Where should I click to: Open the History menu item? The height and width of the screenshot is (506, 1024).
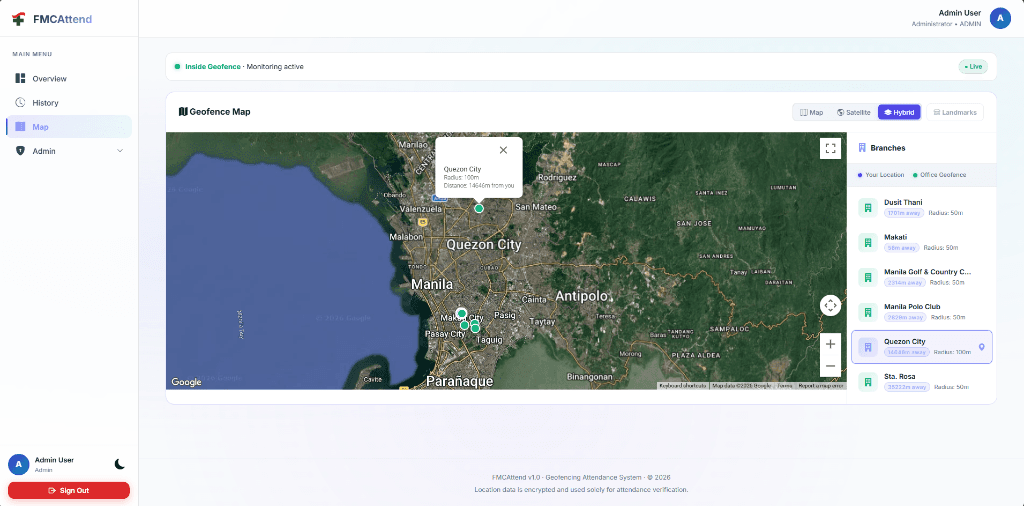click(x=69, y=103)
